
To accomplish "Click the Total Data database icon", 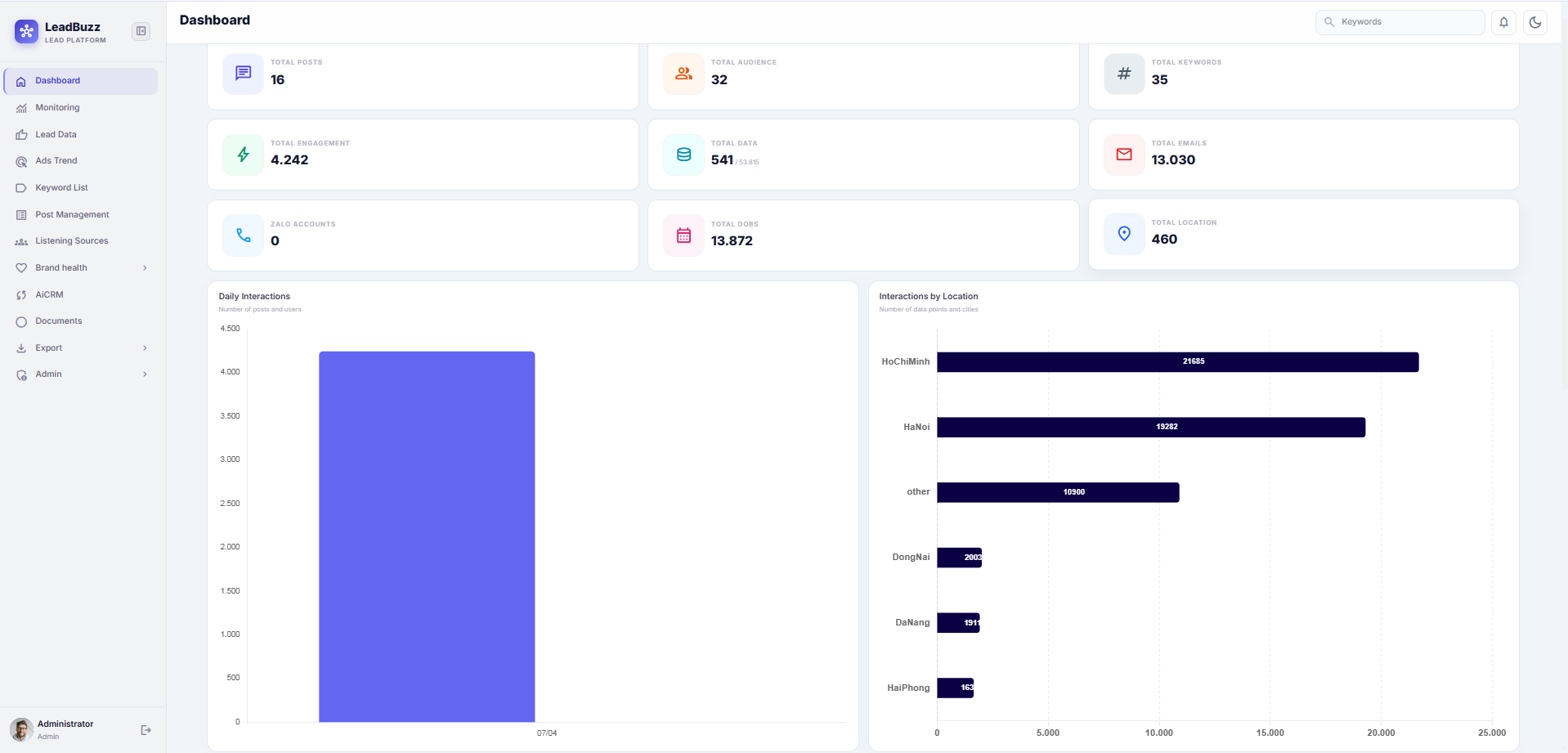I will coord(683,155).
